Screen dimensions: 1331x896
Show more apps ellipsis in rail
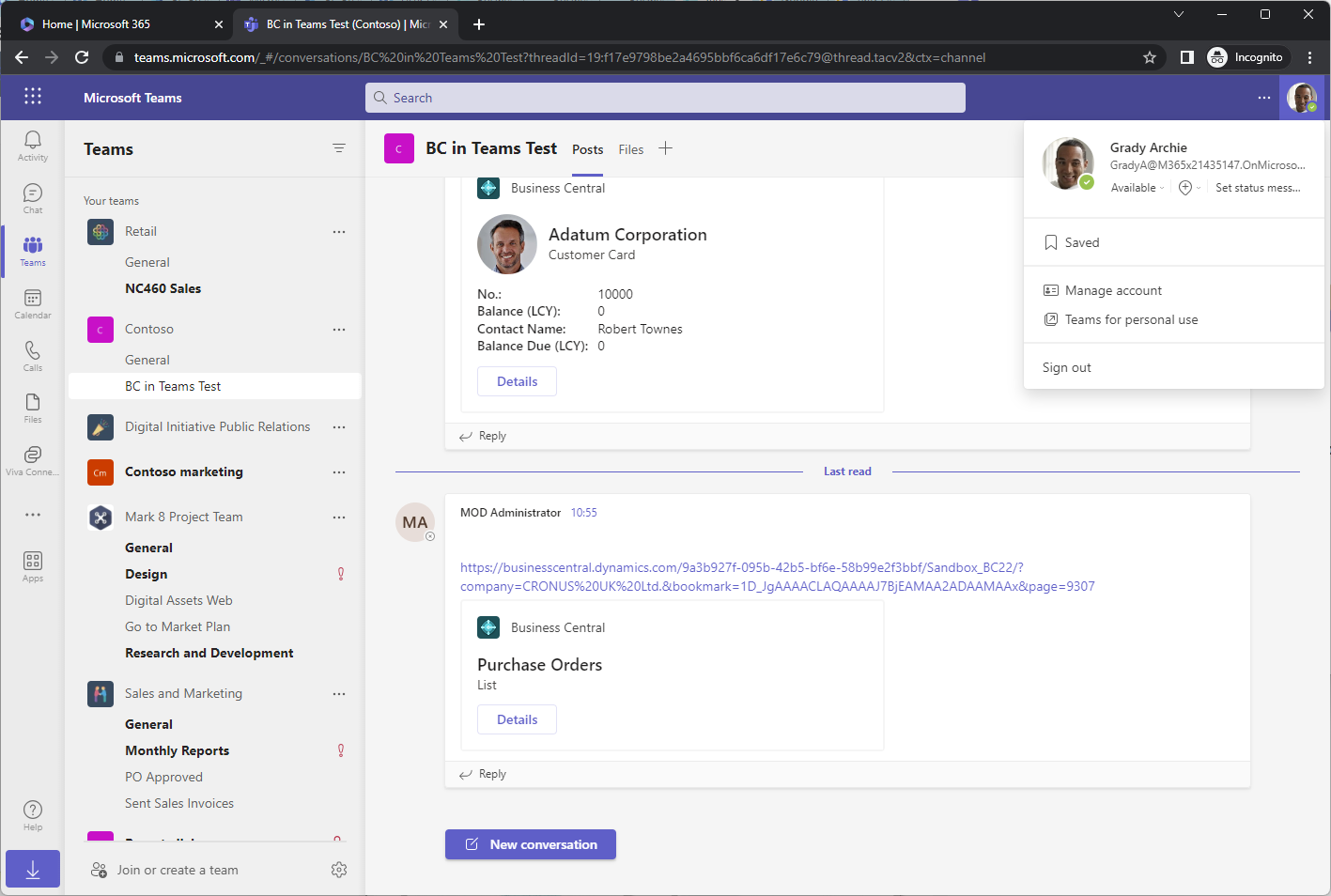tap(33, 515)
